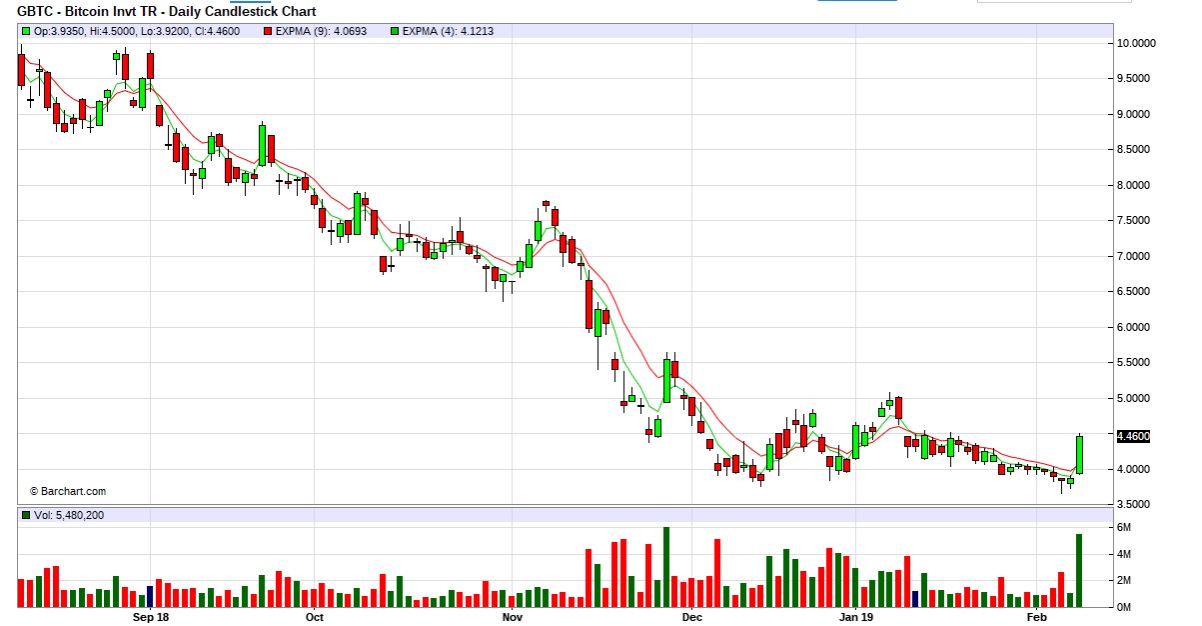Select the EXPMA (9): 4.0693 legend label

[x=320, y=32]
